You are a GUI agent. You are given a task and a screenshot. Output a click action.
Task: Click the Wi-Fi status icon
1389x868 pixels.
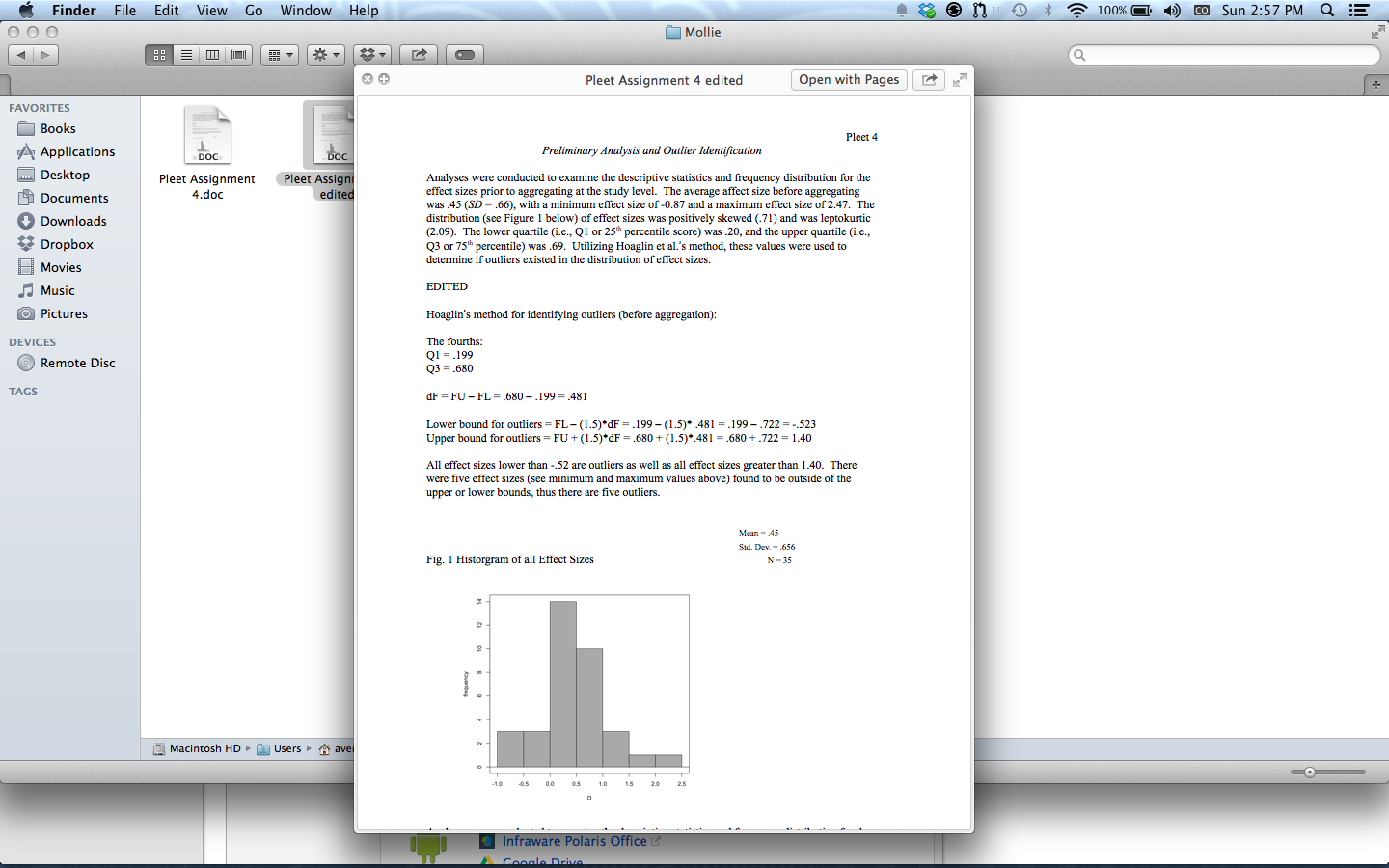[x=1076, y=11]
